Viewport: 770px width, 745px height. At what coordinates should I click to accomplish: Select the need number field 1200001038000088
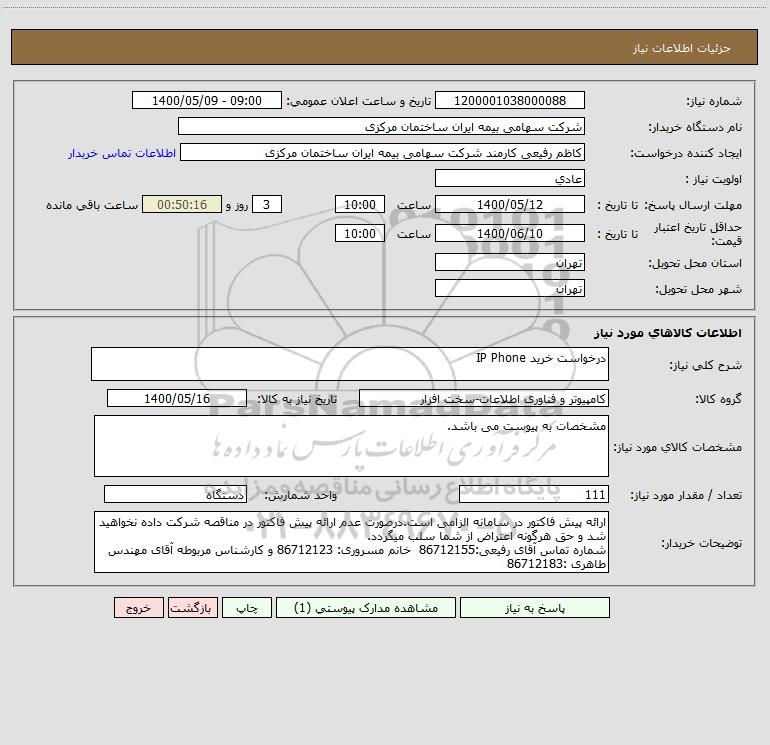(510, 100)
